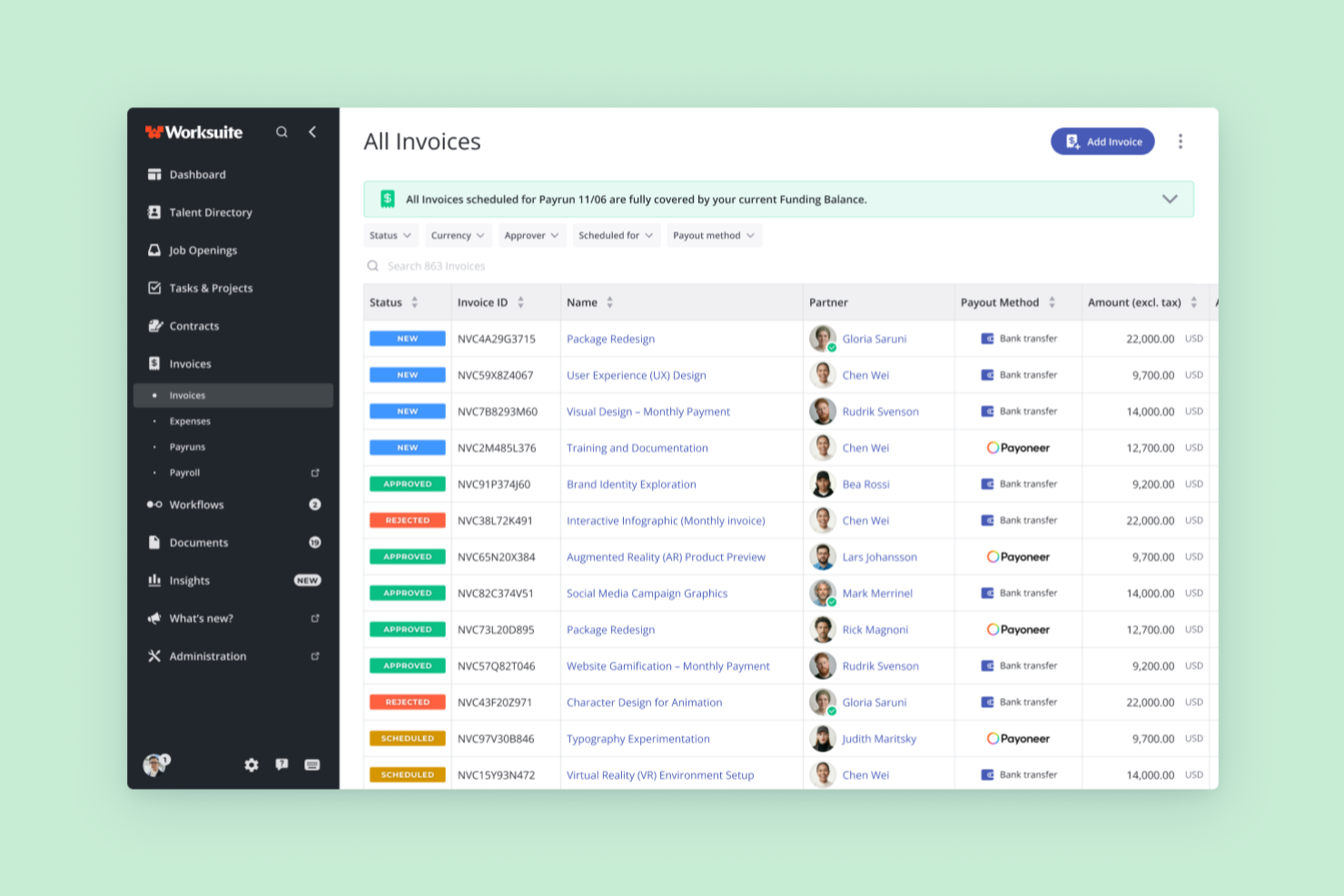Click the funding balance dollar icon
This screenshot has width=1344, height=896.
click(x=388, y=199)
